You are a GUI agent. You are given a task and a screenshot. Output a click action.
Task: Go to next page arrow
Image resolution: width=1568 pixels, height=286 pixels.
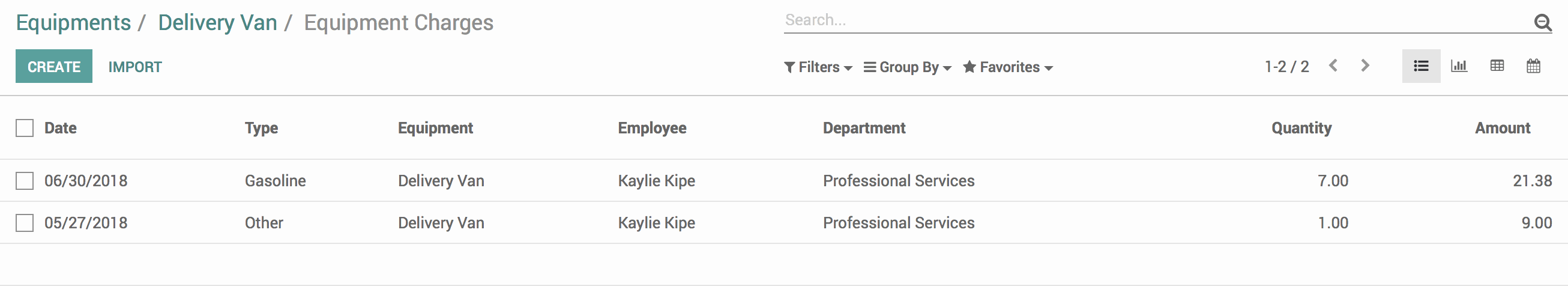1364,65
